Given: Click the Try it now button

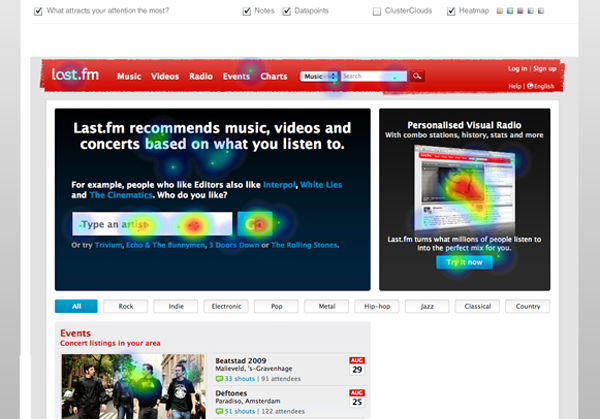Looking at the screenshot, I should (463, 263).
